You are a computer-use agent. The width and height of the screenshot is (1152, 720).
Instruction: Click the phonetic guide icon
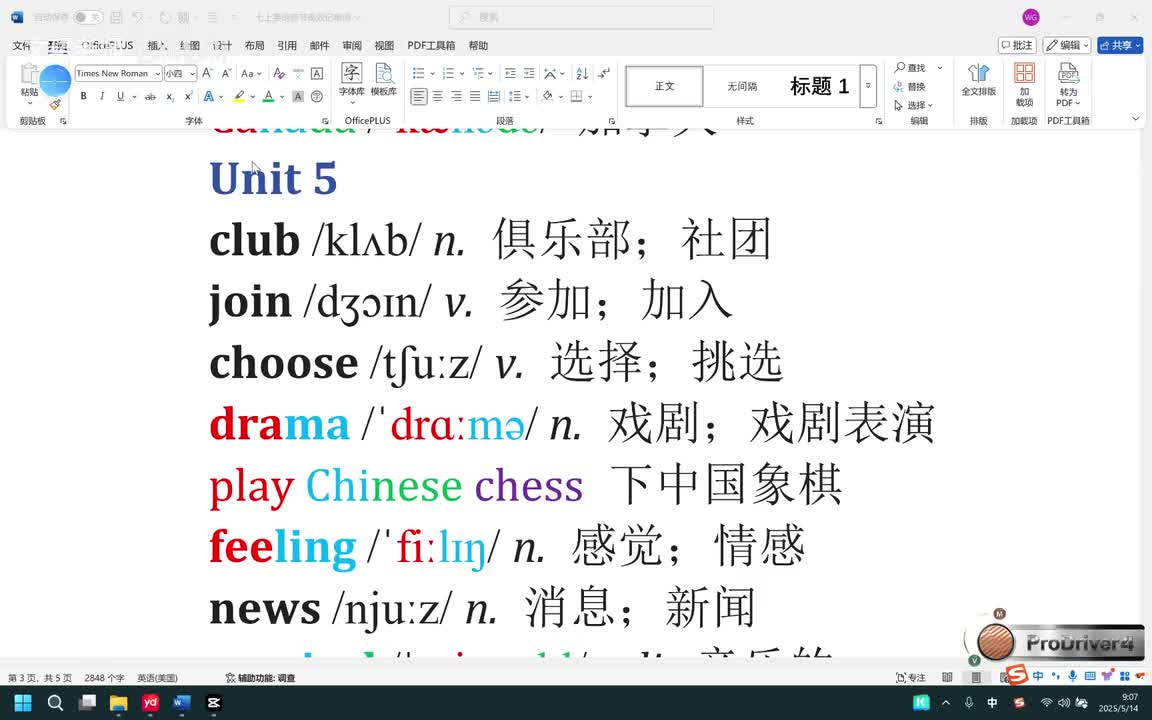coord(298,73)
